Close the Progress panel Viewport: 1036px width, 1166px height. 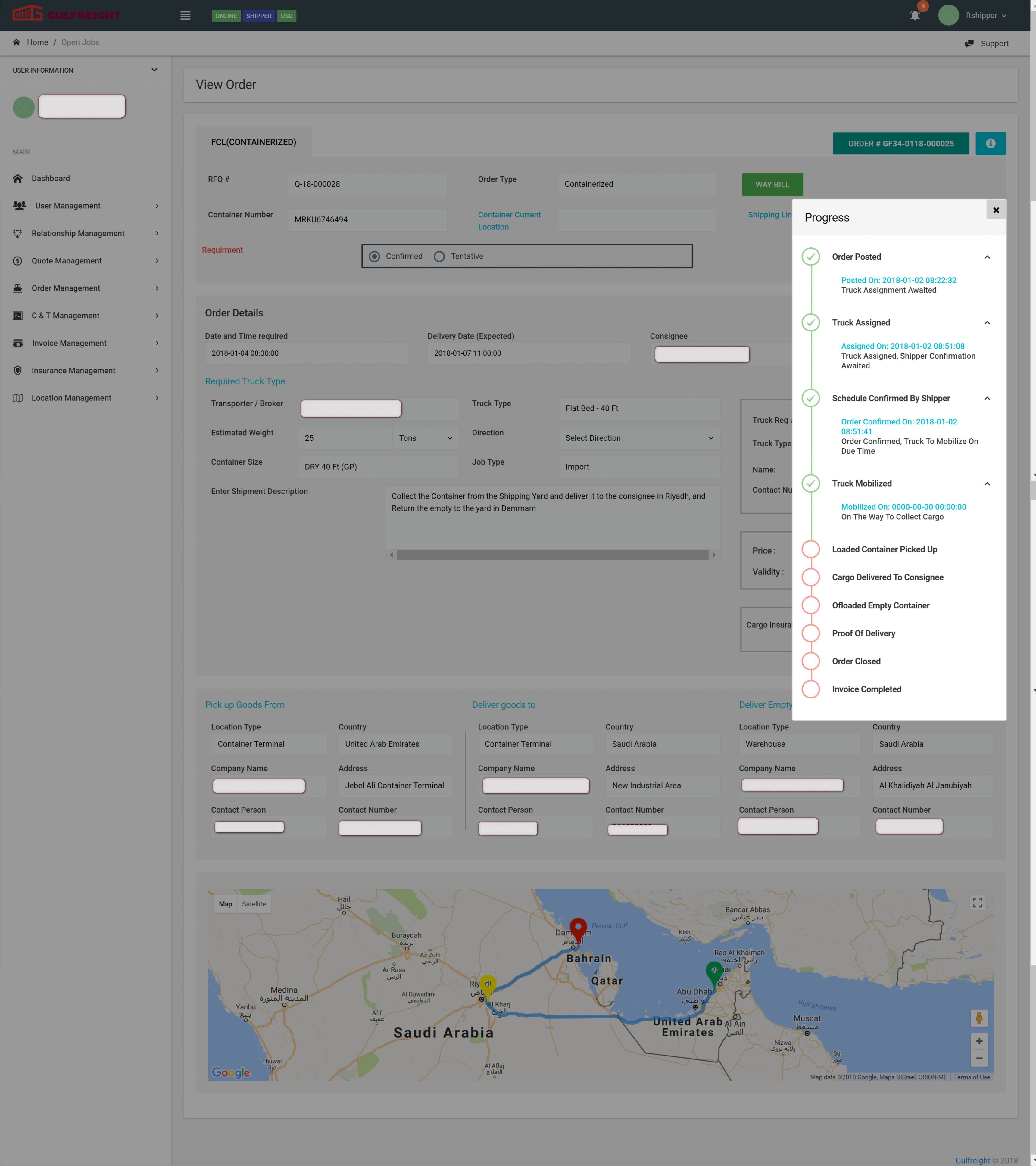(x=996, y=210)
